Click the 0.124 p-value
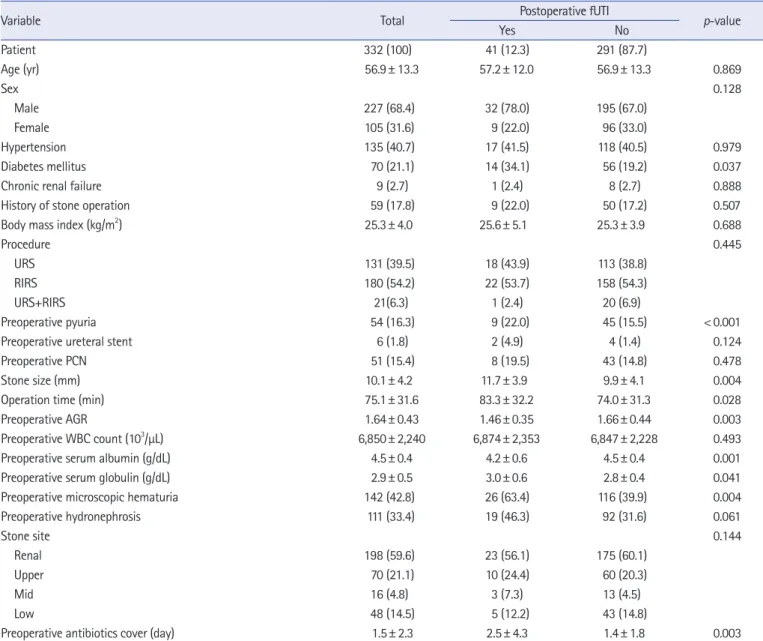This screenshot has height=641, width=763. click(727, 342)
